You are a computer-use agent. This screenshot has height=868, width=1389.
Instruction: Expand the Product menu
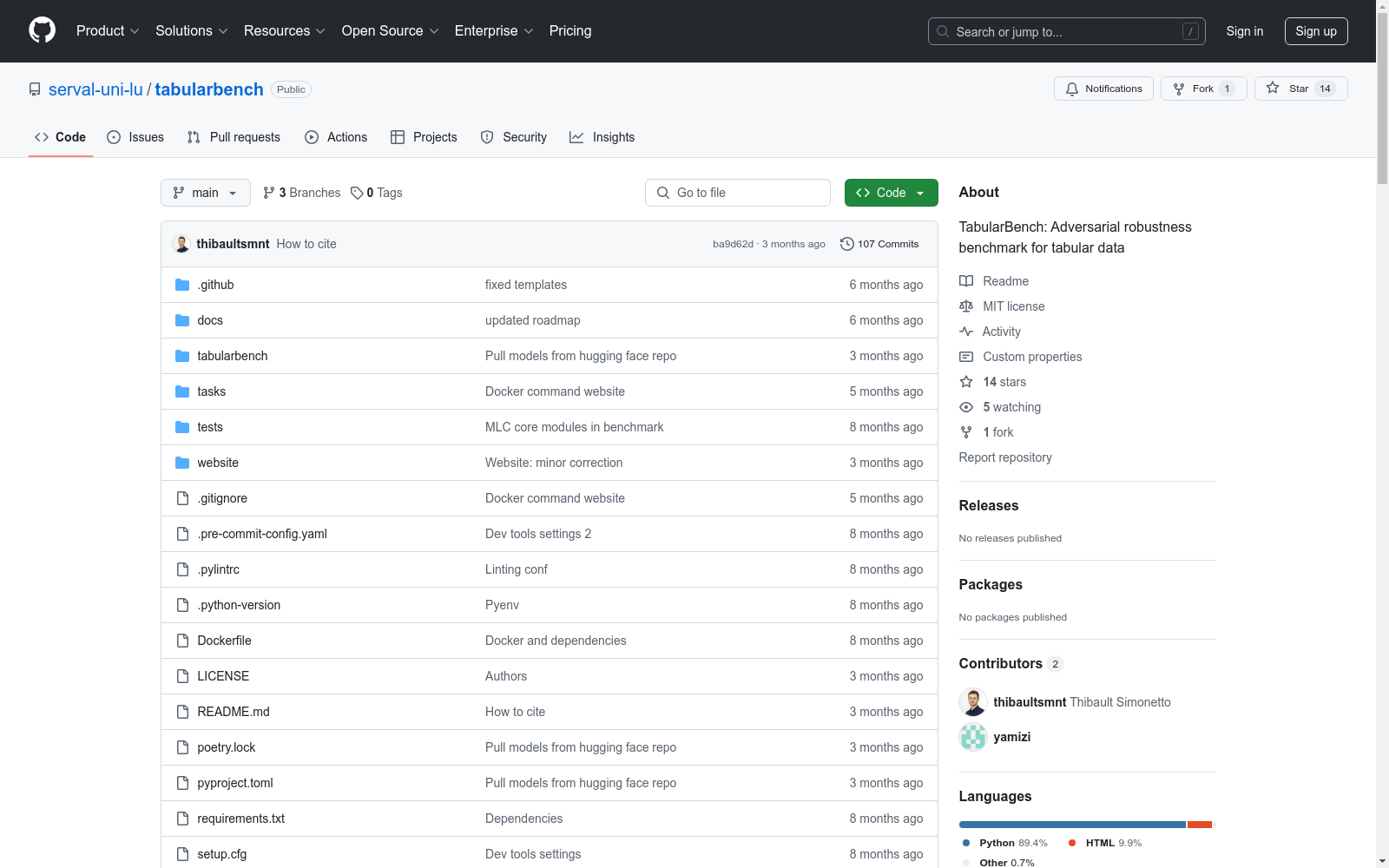[x=108, y=30]
